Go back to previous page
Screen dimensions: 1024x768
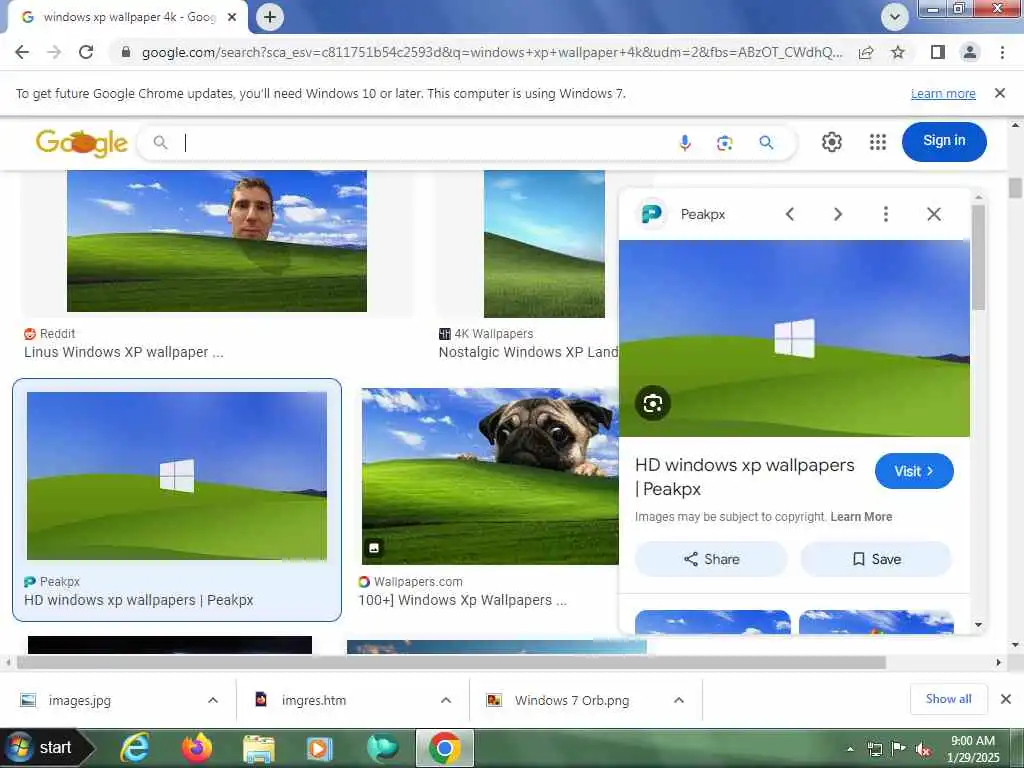tap(22, 52)
